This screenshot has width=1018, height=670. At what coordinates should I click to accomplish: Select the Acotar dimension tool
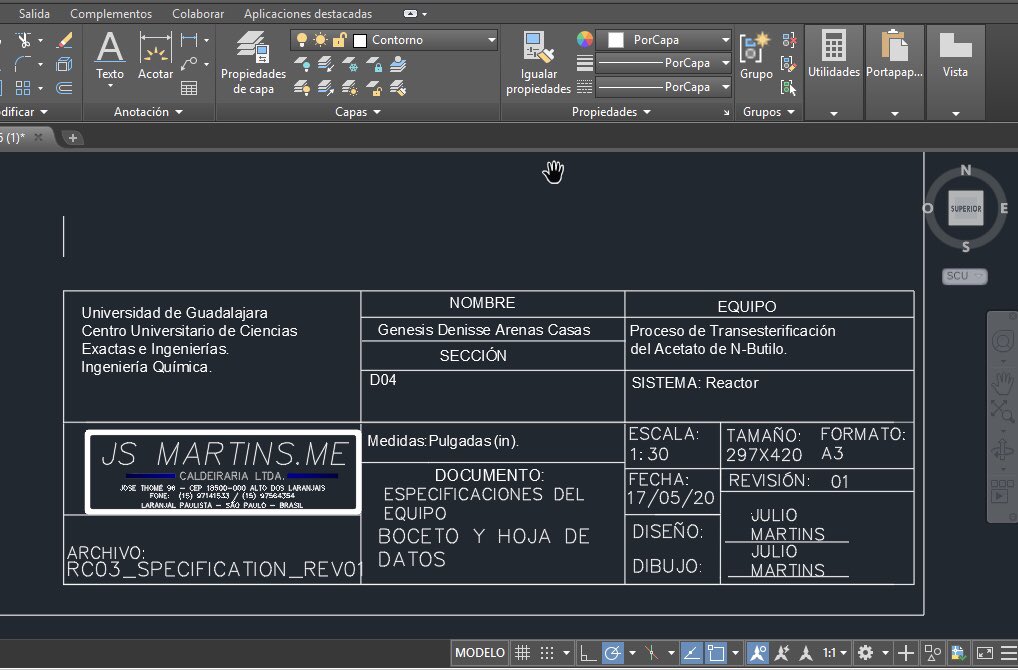[155, 57]
